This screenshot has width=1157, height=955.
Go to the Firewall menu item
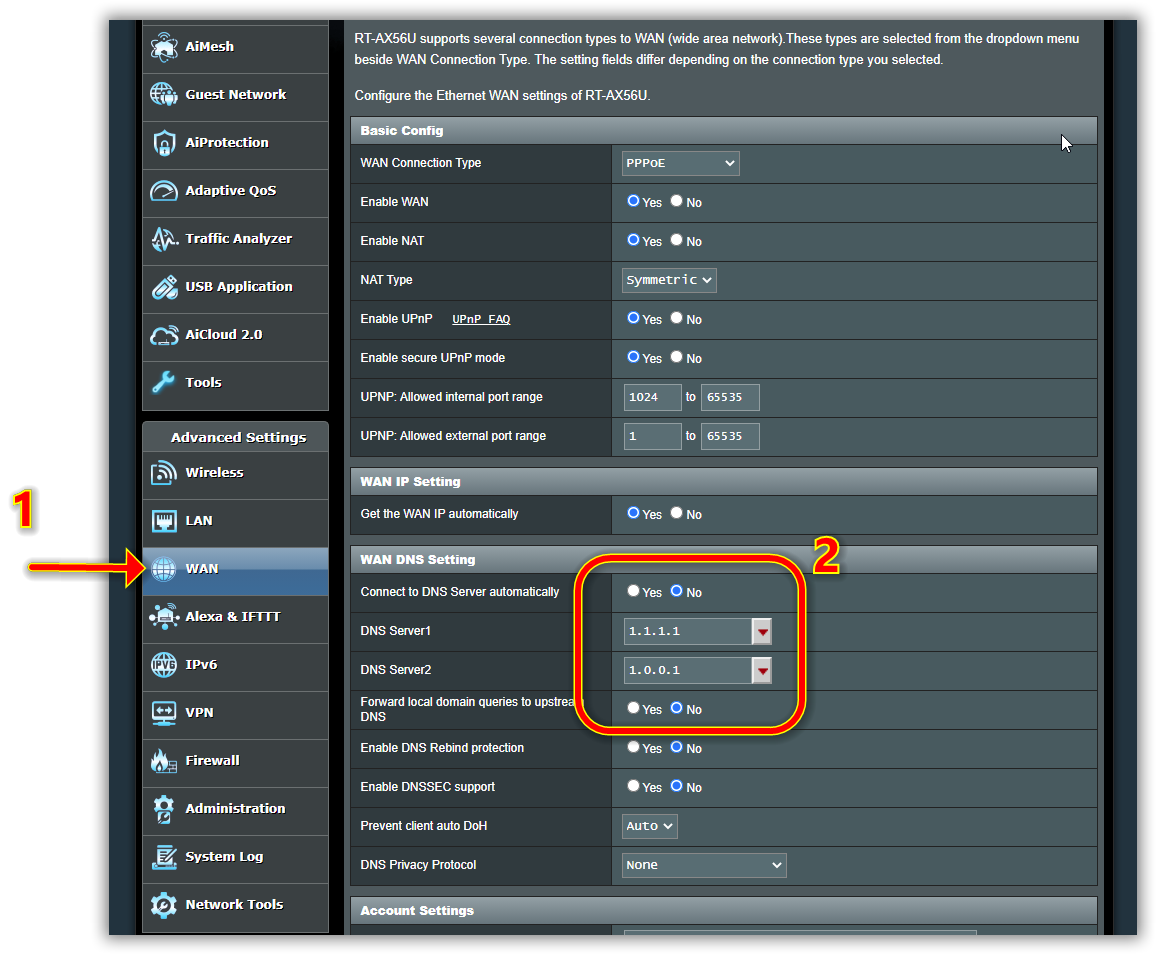coord(235,763)
